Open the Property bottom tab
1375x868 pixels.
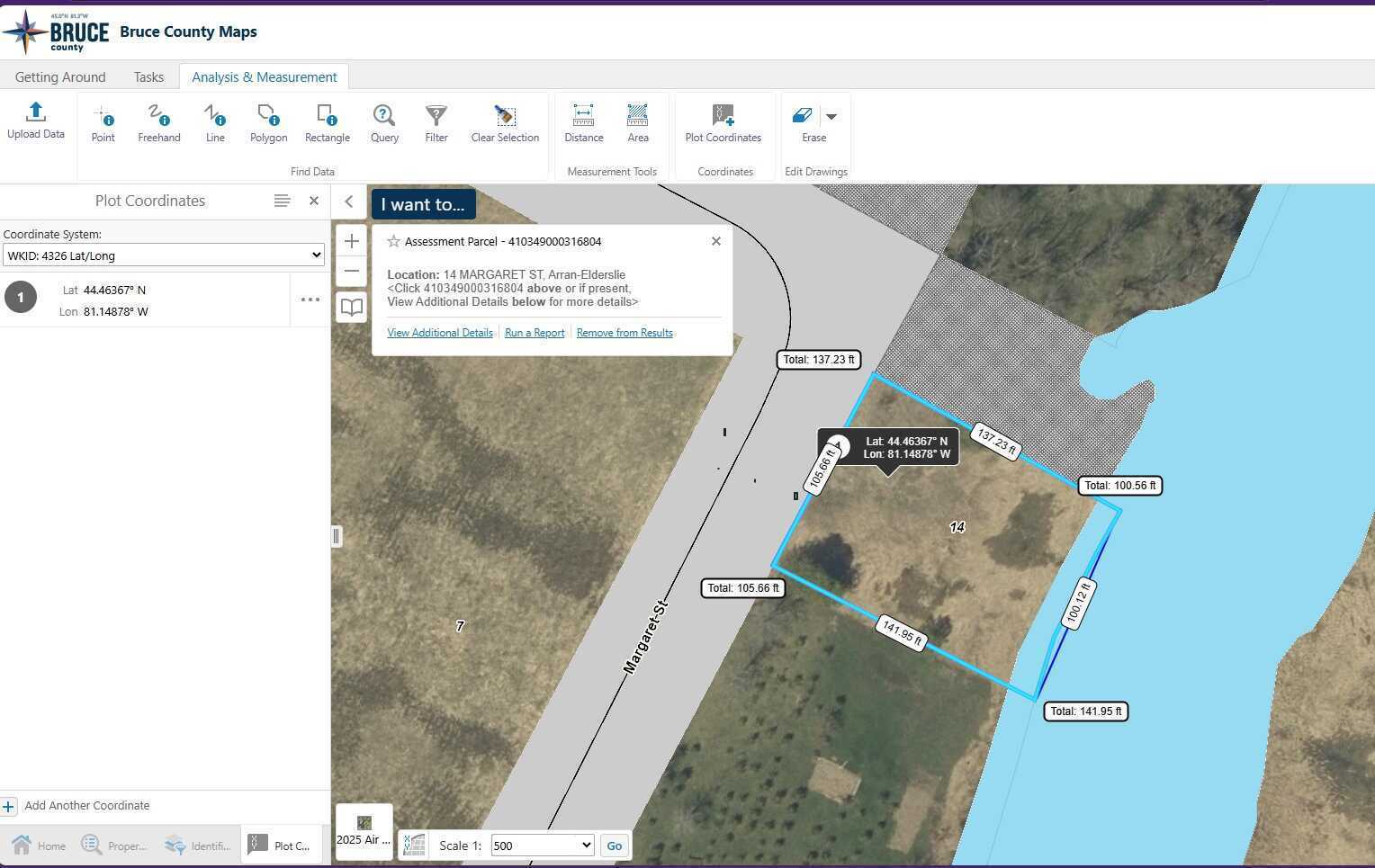point(113,846)
